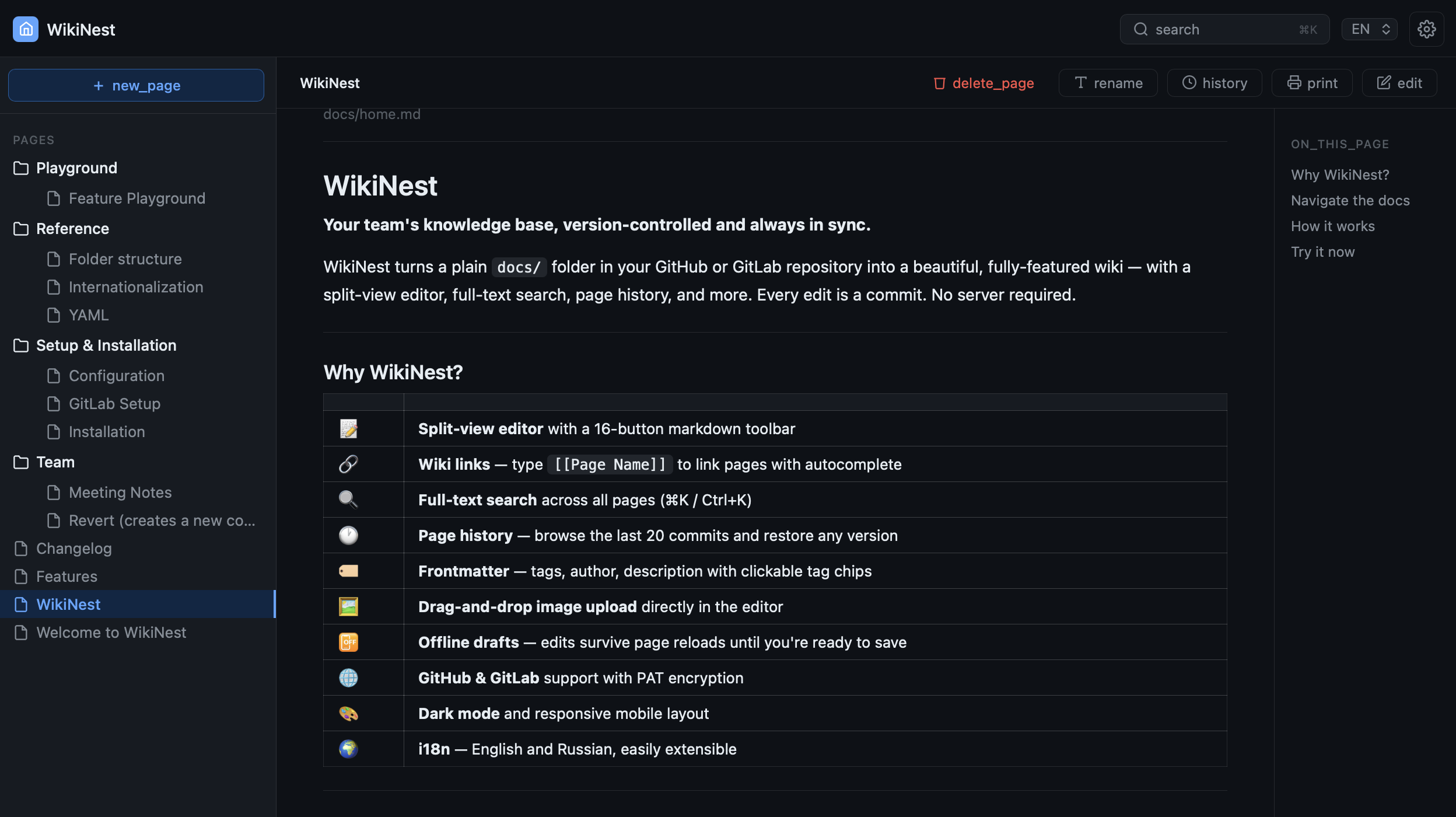The image size is (1456, 817).
Task: Focus the search input field
Action: point(1224,29)
